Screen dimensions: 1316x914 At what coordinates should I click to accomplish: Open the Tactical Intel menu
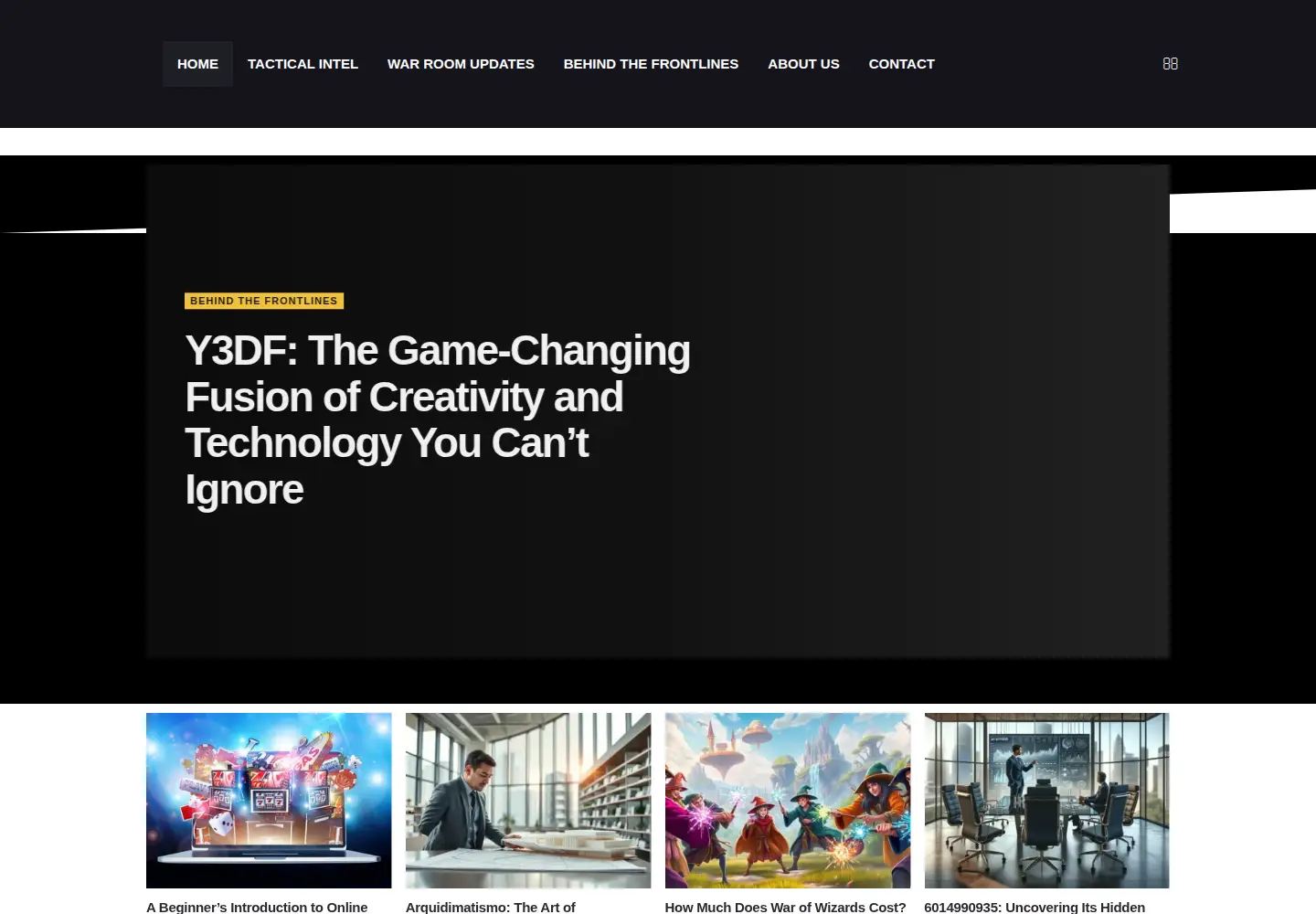(x=302, y=64)
